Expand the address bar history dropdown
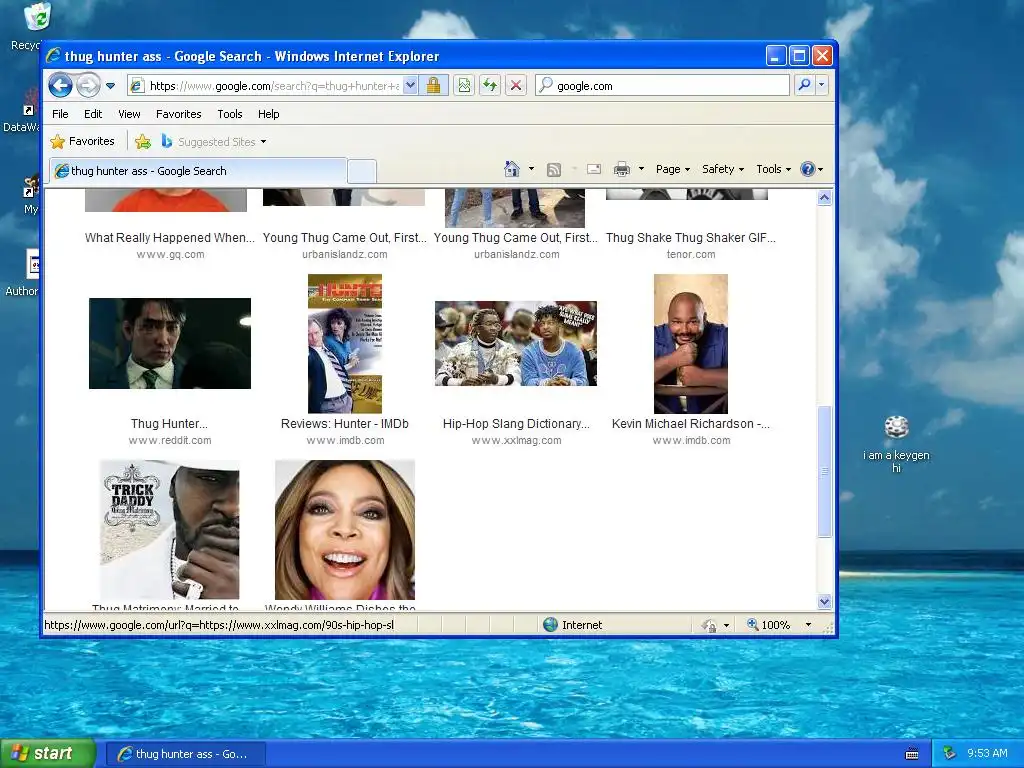 point(410,86)
